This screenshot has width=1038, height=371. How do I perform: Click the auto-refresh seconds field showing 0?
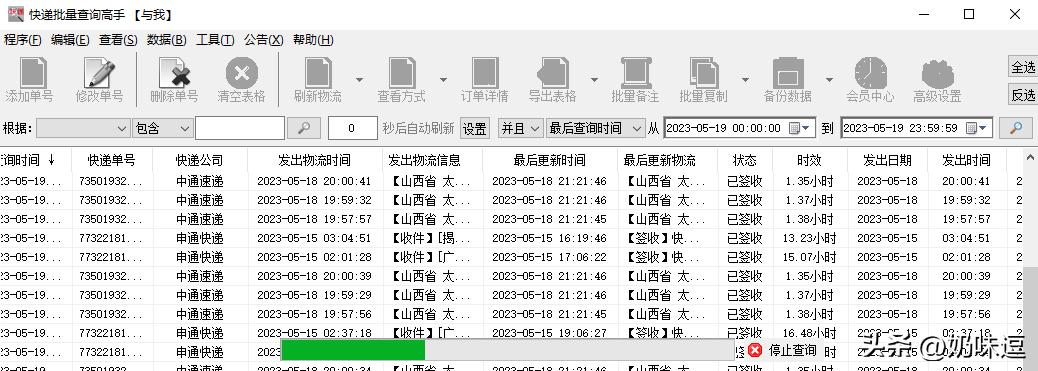click(352, 128)
